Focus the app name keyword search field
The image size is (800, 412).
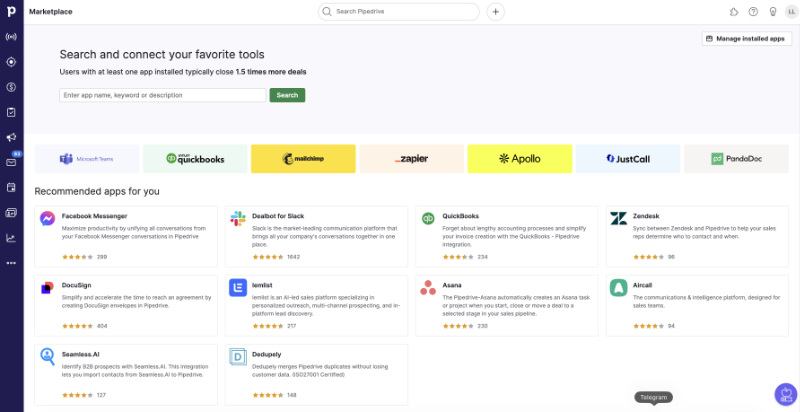(x=163, y=95)
